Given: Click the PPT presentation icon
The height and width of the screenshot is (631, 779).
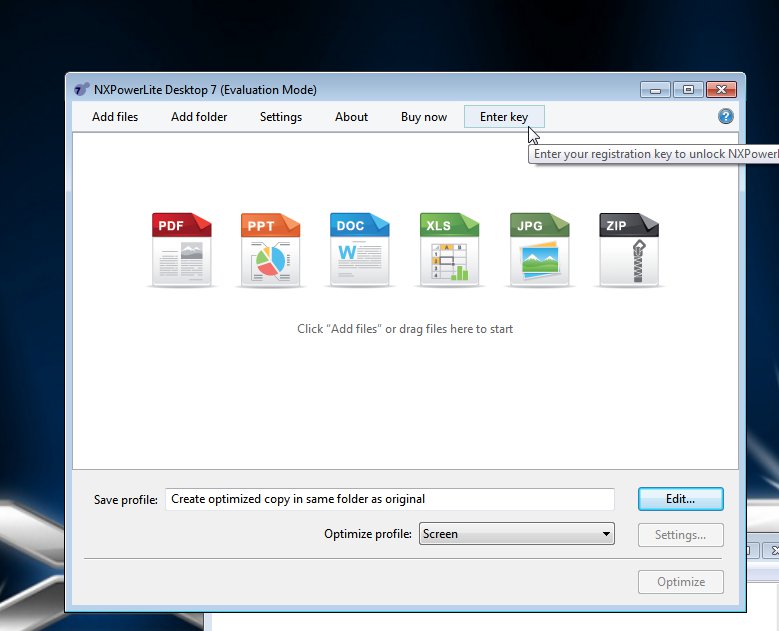Looking at the screenshot, I should [271, 250].
